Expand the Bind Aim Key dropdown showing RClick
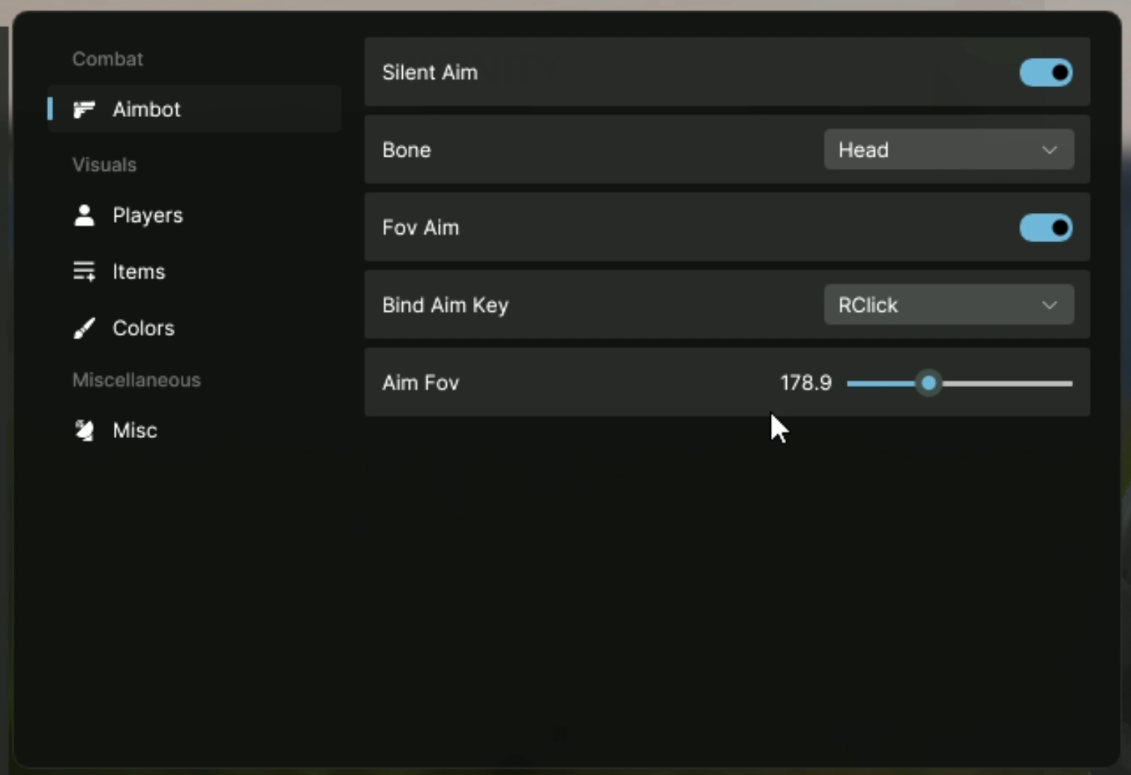The width and height of the screenshot is (1131, 775). point(947,305)
